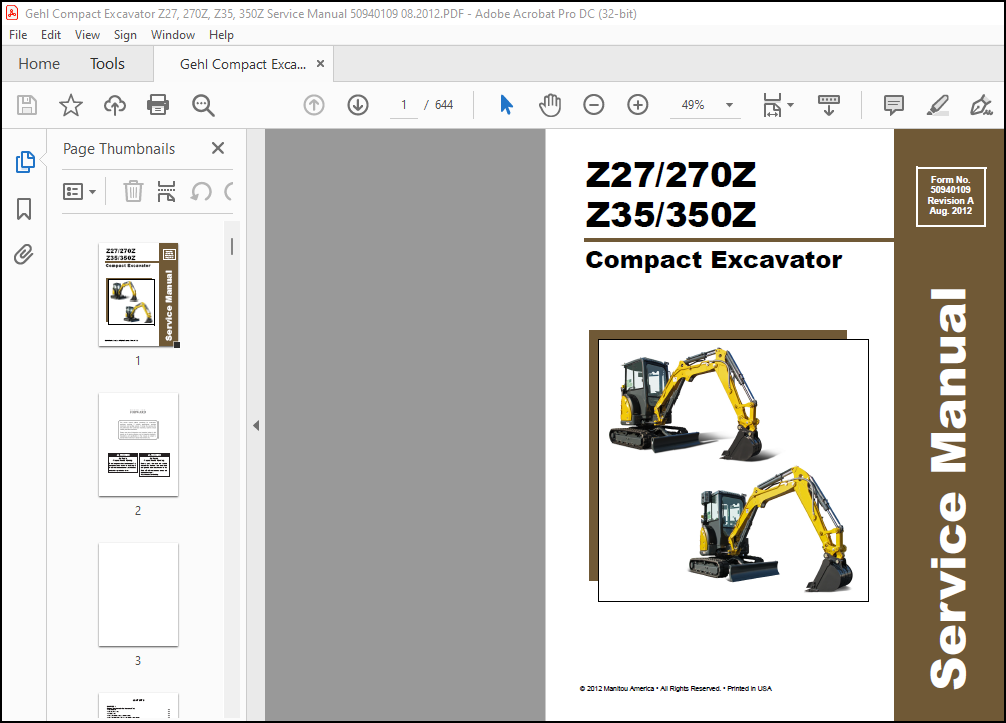The width and height of the screenshot is (1006, 723).
Task: Open the Sign menu
Action: click(125, 35)
